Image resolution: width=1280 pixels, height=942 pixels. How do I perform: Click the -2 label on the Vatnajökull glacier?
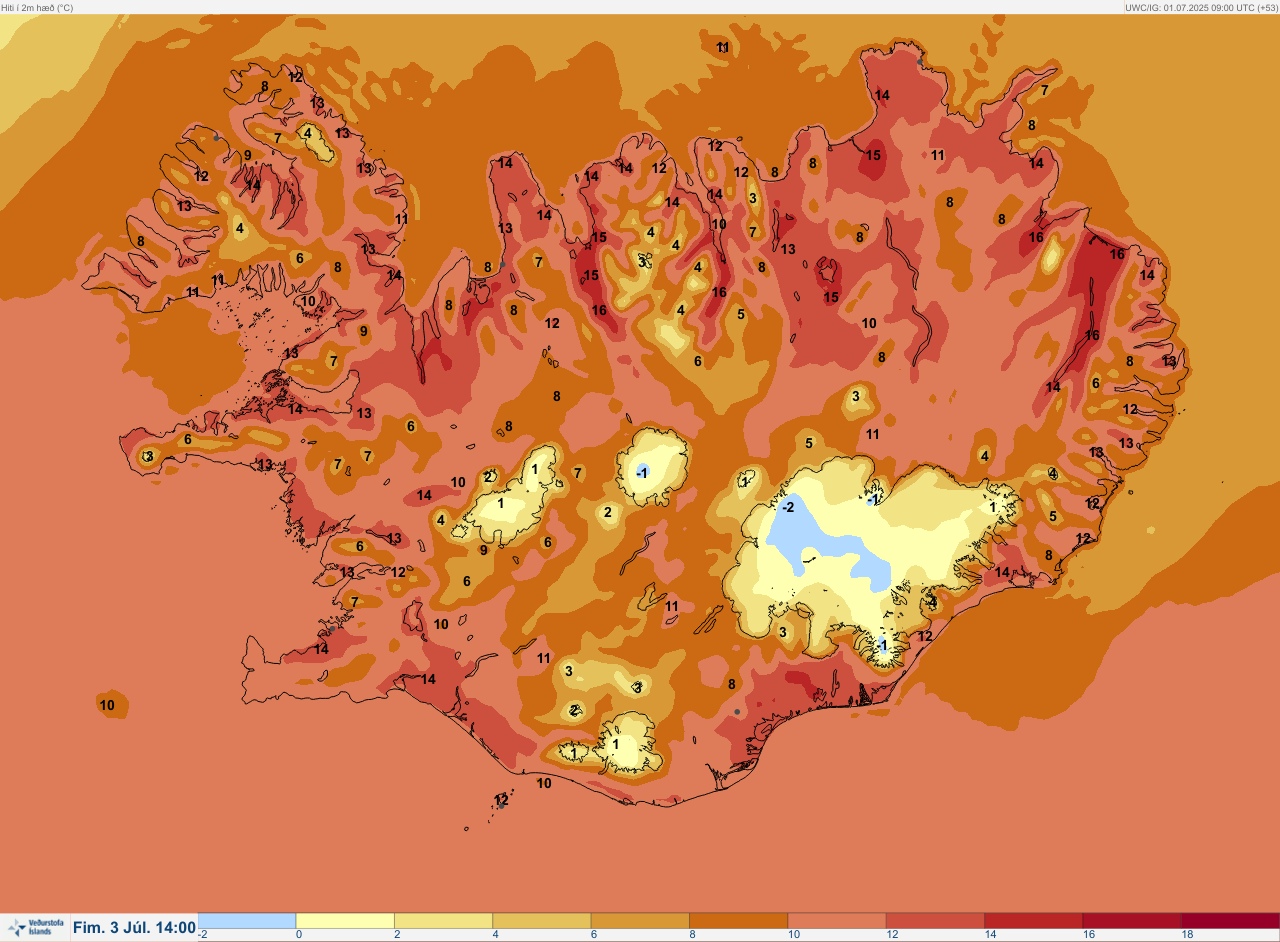[x=788, y=507]
